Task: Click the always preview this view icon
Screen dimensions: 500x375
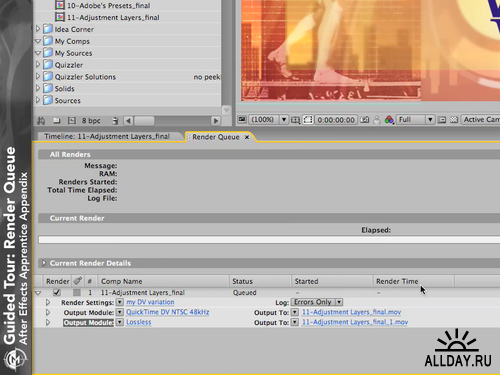Action: [x=242, y=119]
